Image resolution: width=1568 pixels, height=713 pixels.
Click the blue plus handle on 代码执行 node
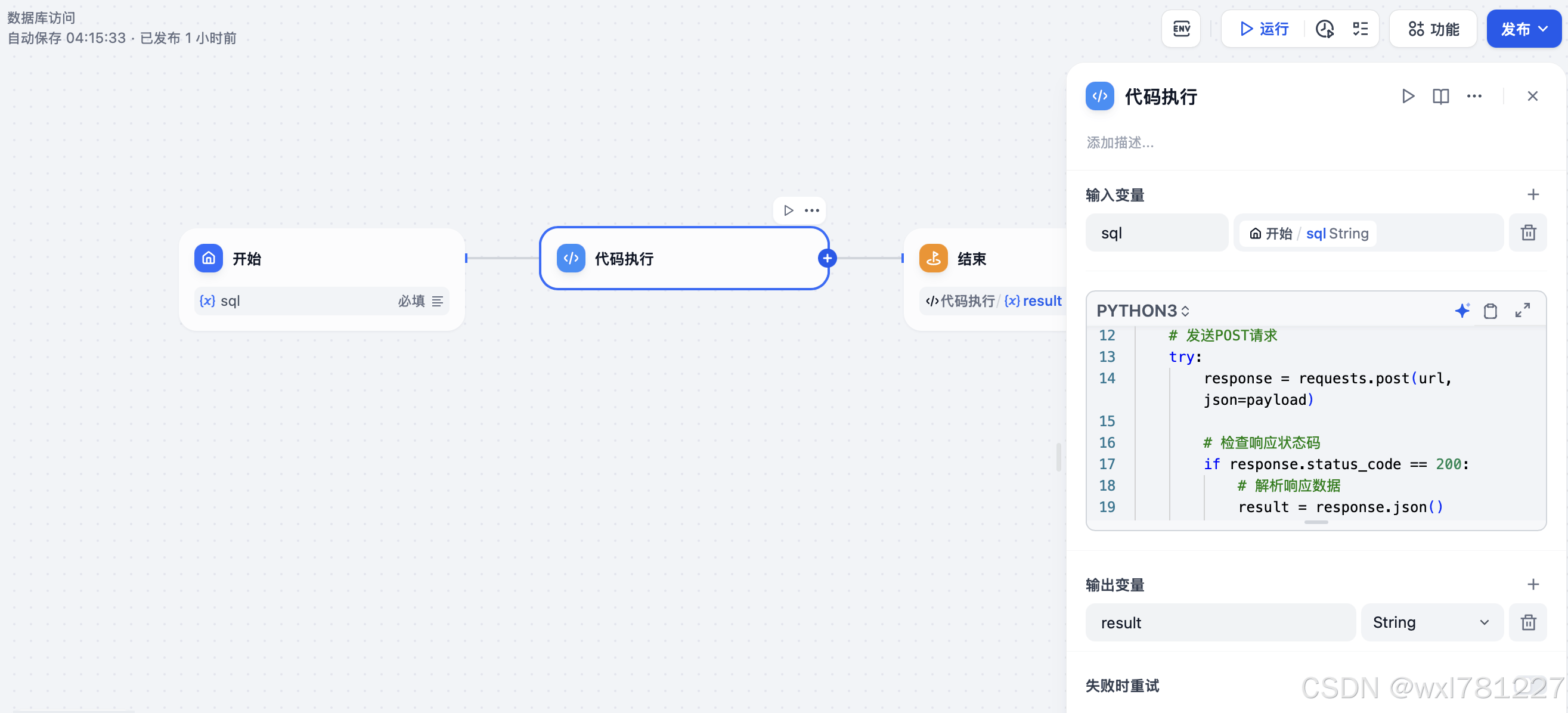[827, 259]
